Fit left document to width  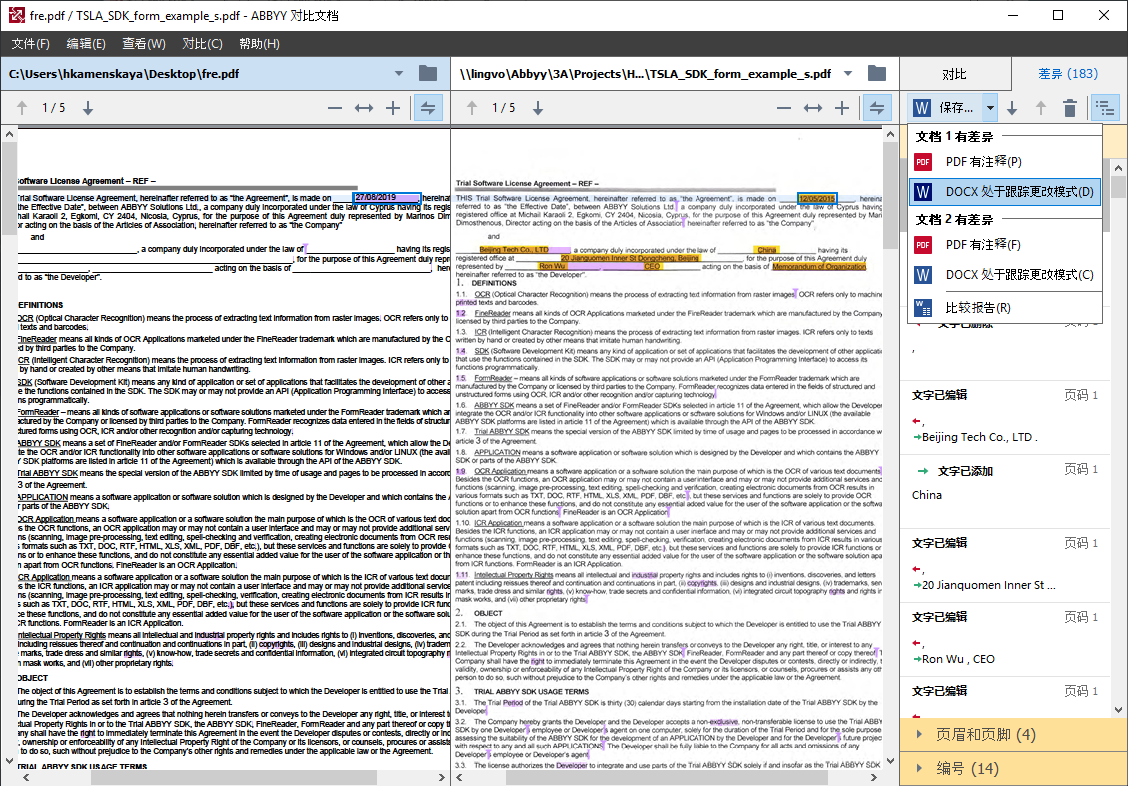[364, 108]
